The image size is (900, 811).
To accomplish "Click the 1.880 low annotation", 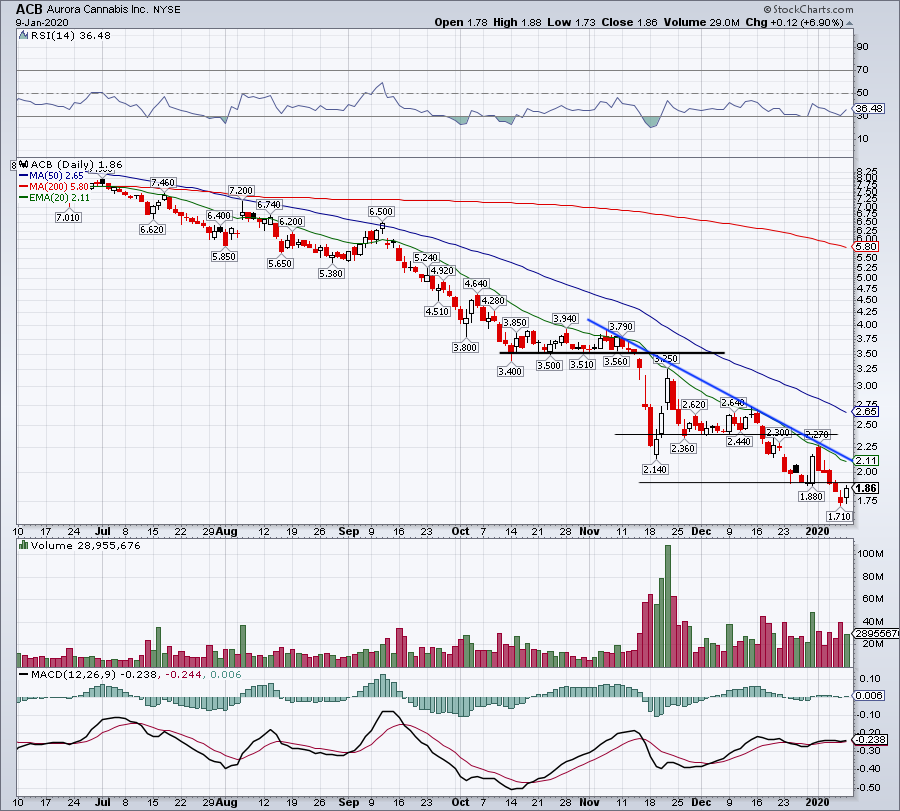I will click(812, 496).
